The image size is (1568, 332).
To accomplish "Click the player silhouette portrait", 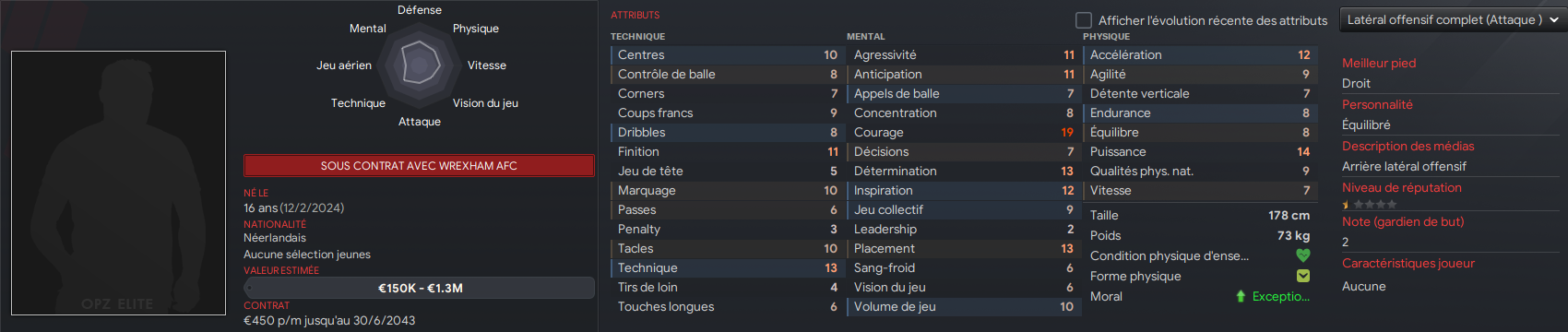I will tap(118, 183).
